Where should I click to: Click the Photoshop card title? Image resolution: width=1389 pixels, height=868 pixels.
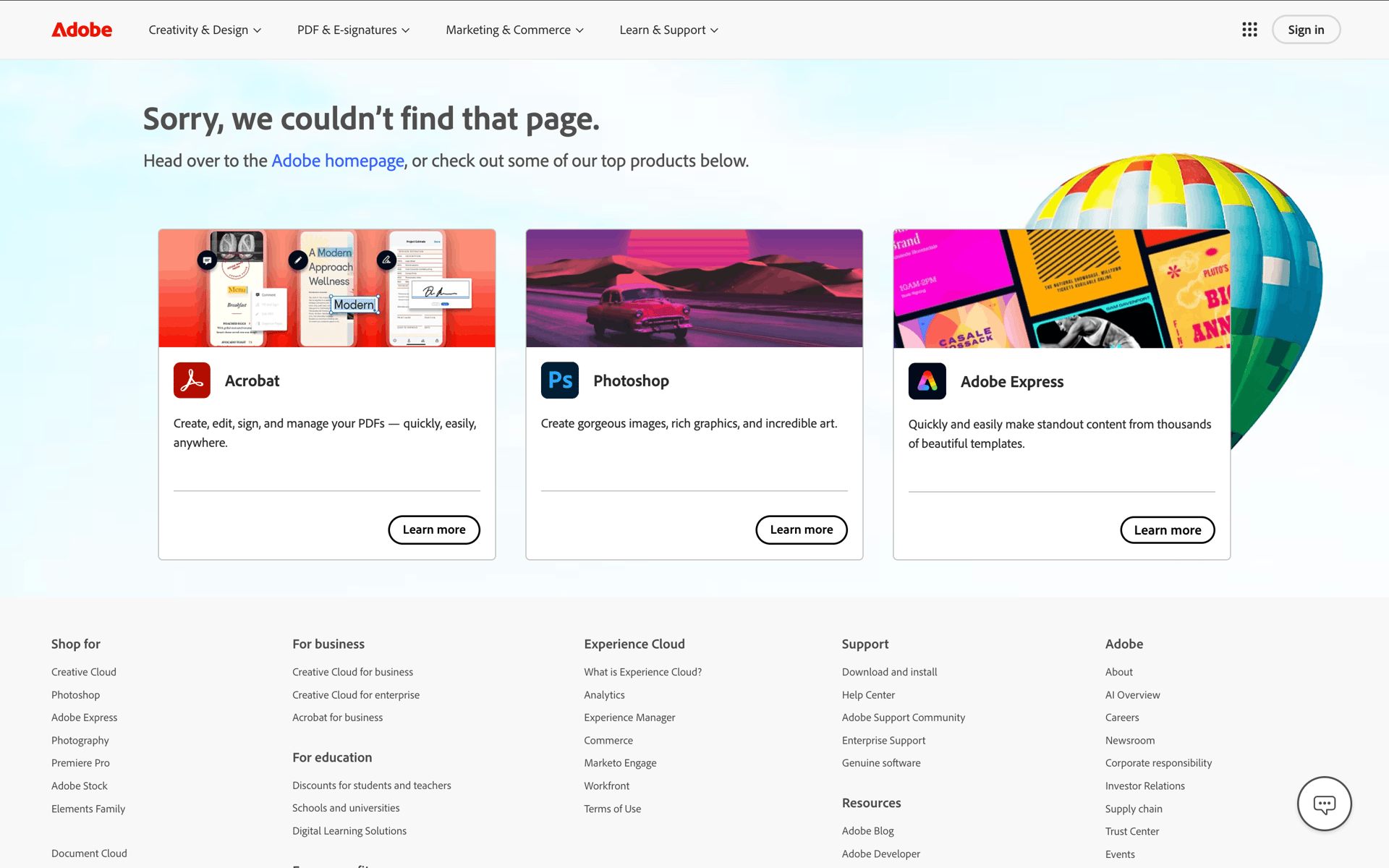pos(631,380)
